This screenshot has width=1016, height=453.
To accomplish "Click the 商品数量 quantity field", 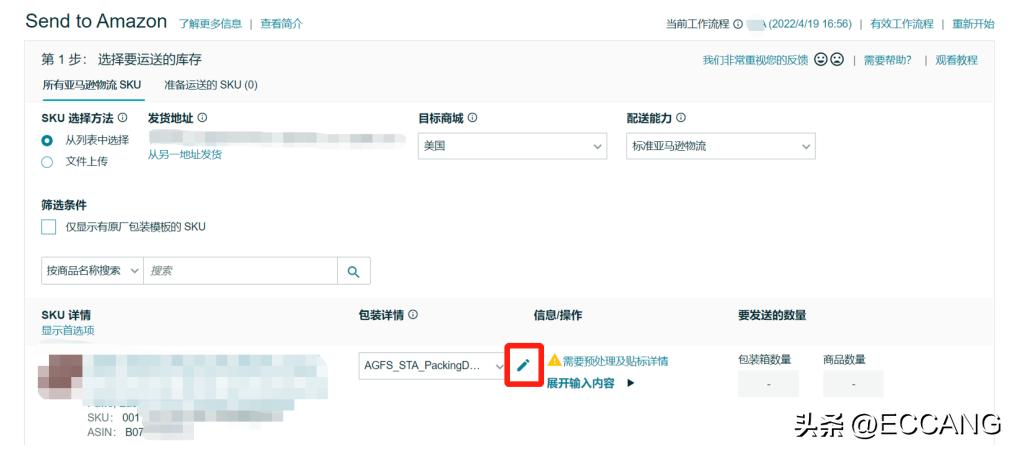I will [853, 384].
